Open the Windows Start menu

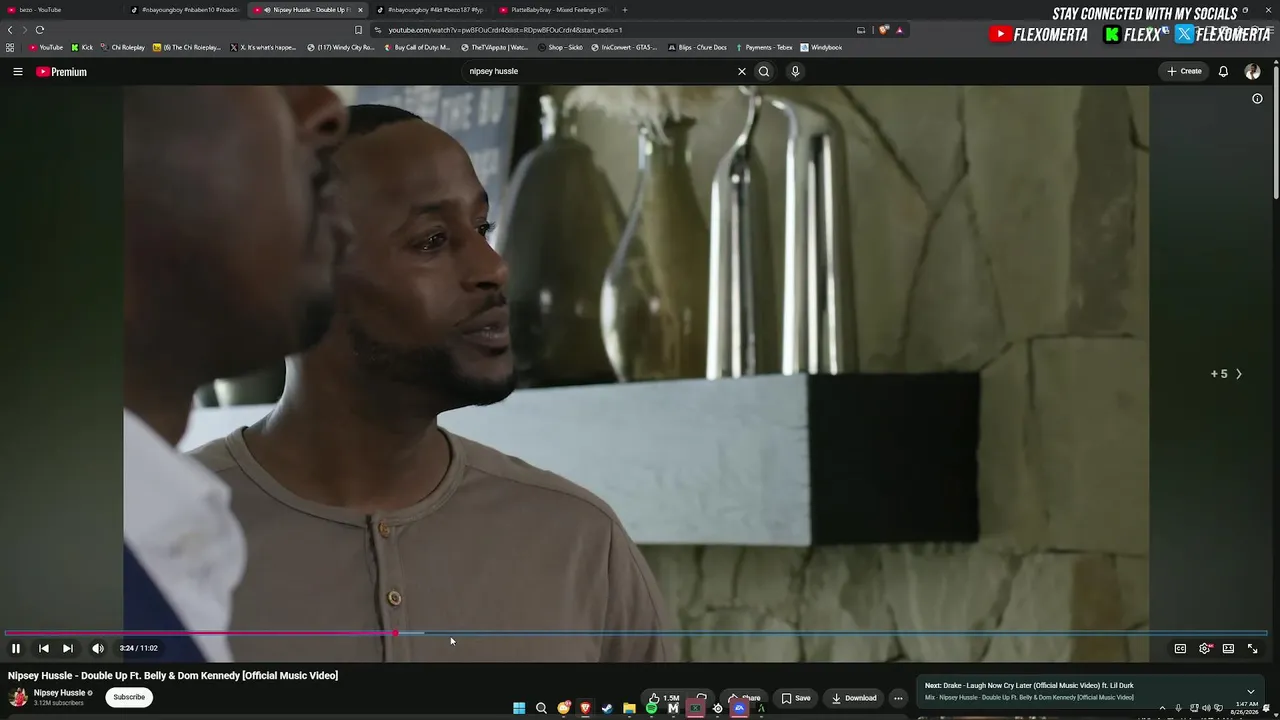[519, 708]
